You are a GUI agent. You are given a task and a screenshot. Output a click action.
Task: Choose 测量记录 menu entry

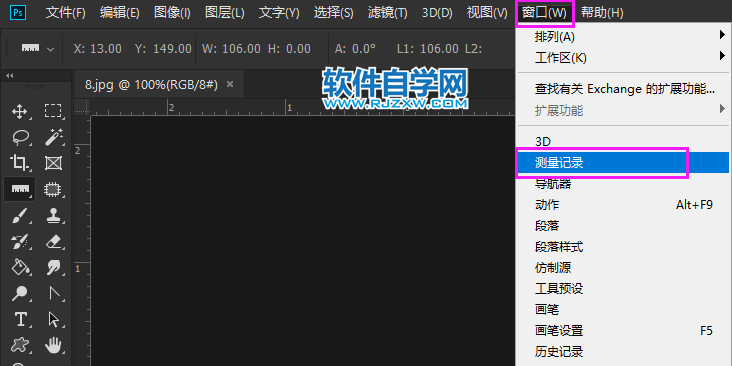[x=624, y=163]
